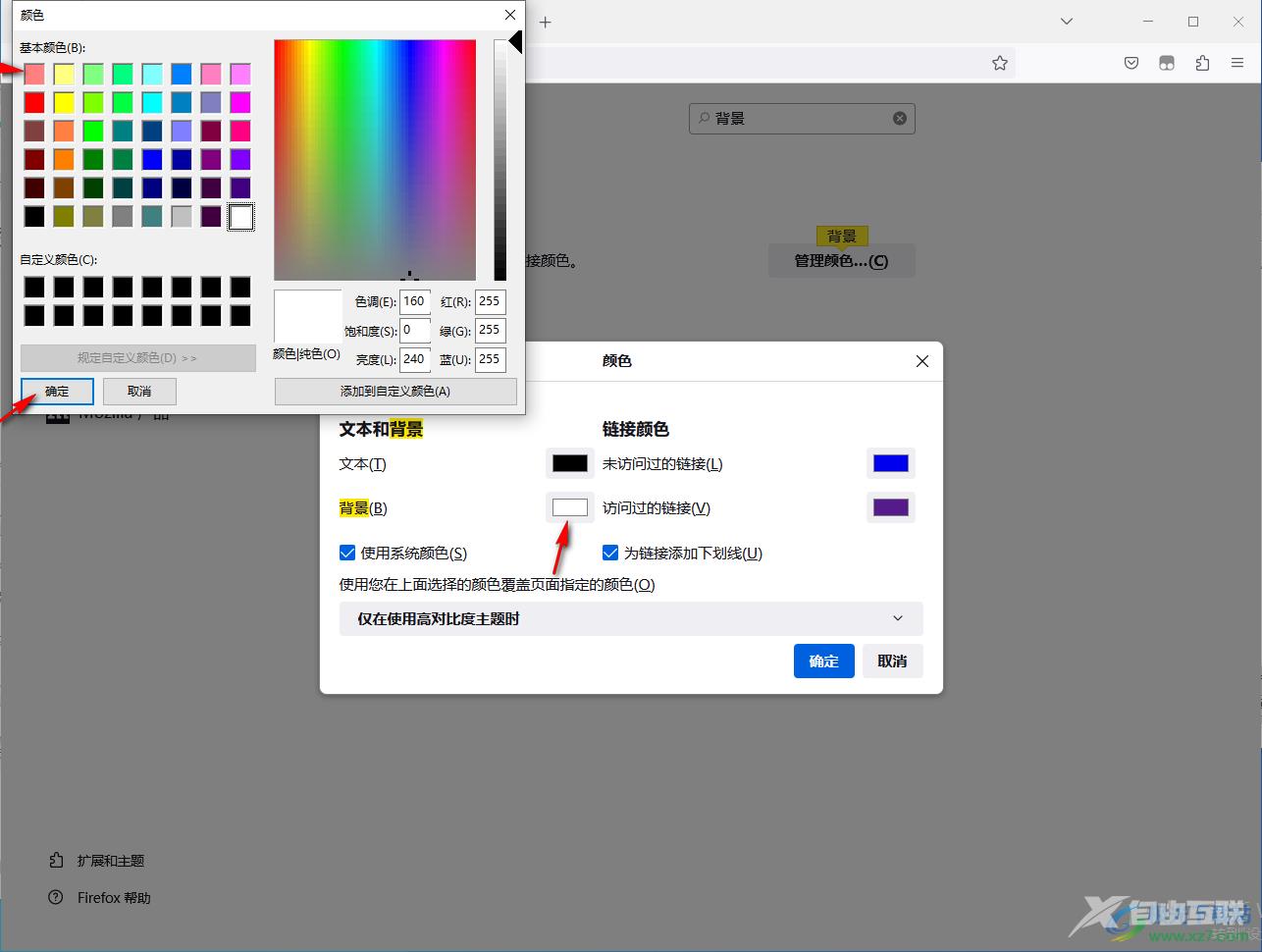The width and height of the screenshot is (1262, 952).
Task: Click 取消 in the Windows color picker
Action: (x=139, y=391)
